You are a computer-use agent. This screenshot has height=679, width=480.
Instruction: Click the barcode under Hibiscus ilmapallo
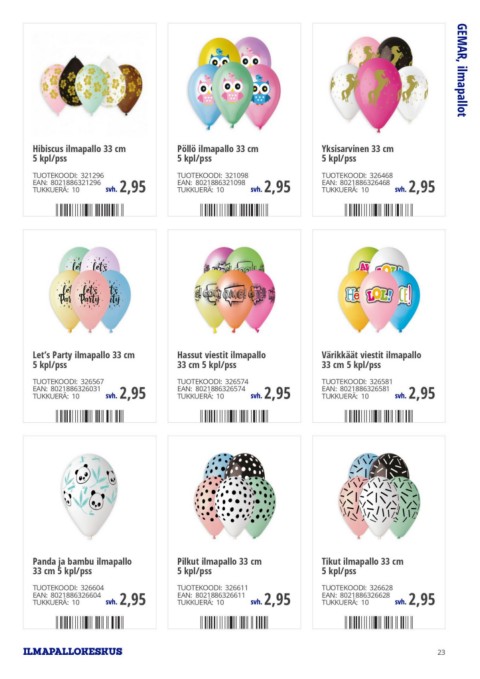point(90,210)
